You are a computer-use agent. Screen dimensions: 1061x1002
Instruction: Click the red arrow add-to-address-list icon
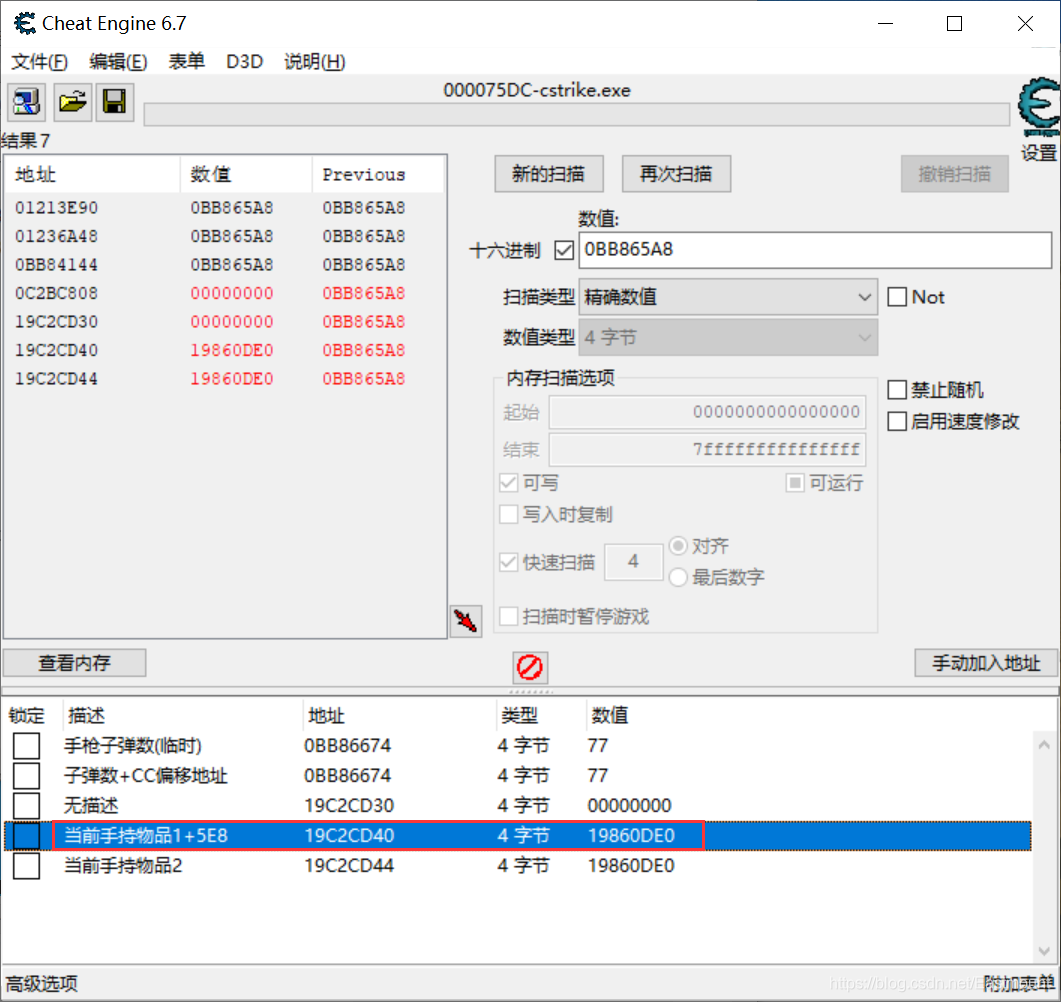(466, 620)
